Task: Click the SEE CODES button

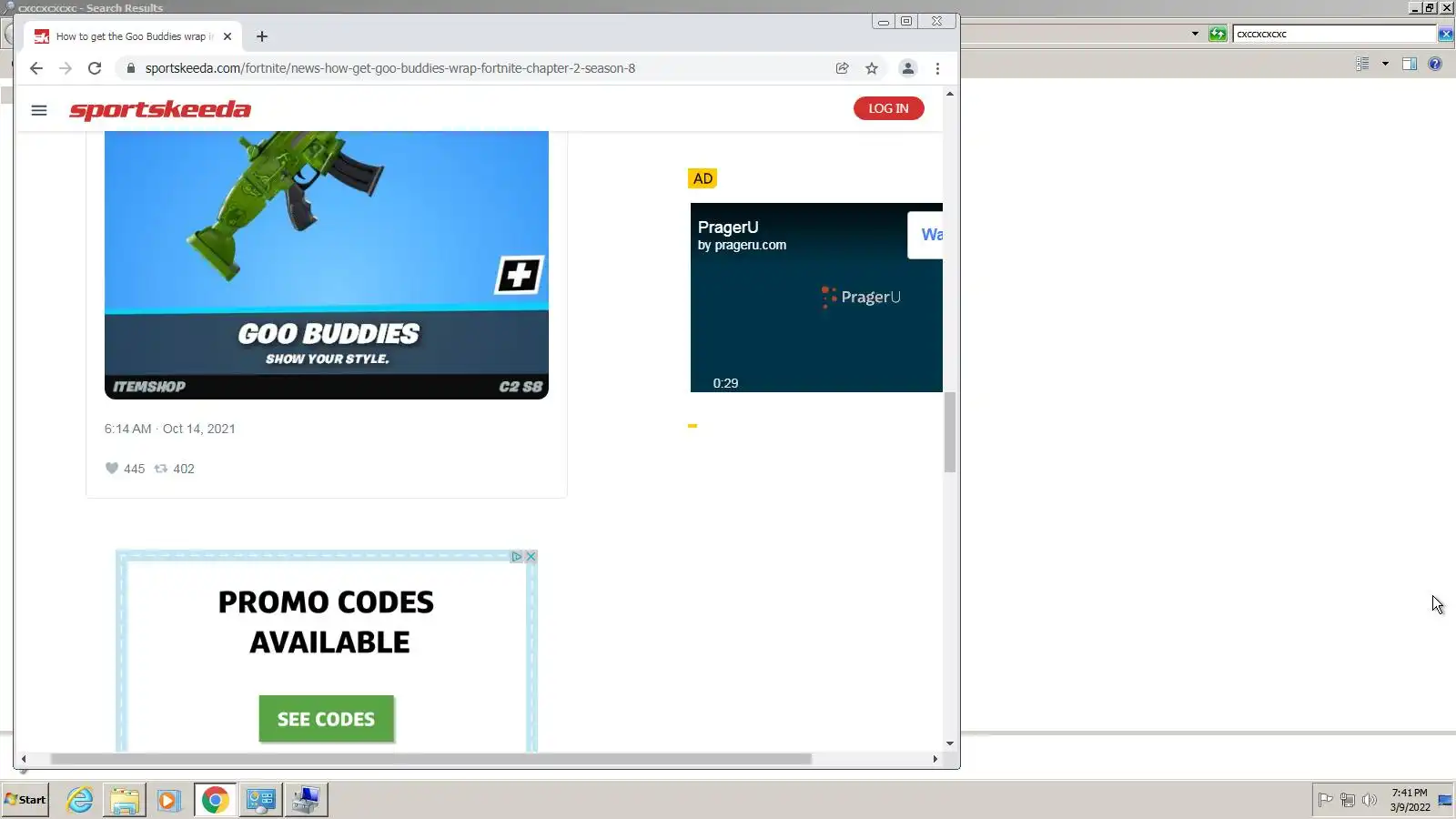Action: pyautogui.click(x=326, y=719)
